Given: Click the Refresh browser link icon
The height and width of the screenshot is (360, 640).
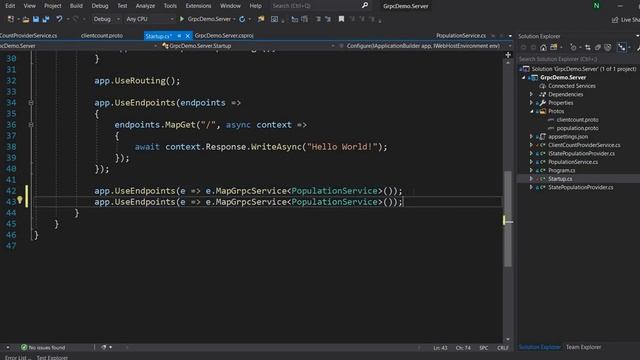Looking at the screenshot, I should [242, 19].
